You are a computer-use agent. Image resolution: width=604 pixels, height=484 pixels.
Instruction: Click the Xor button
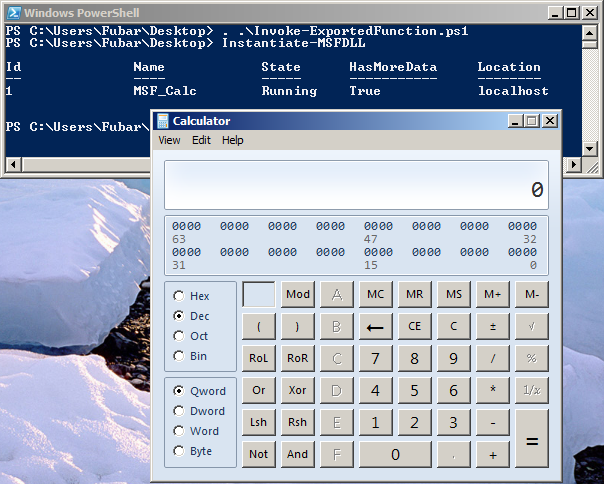click(x=297, y=390)
